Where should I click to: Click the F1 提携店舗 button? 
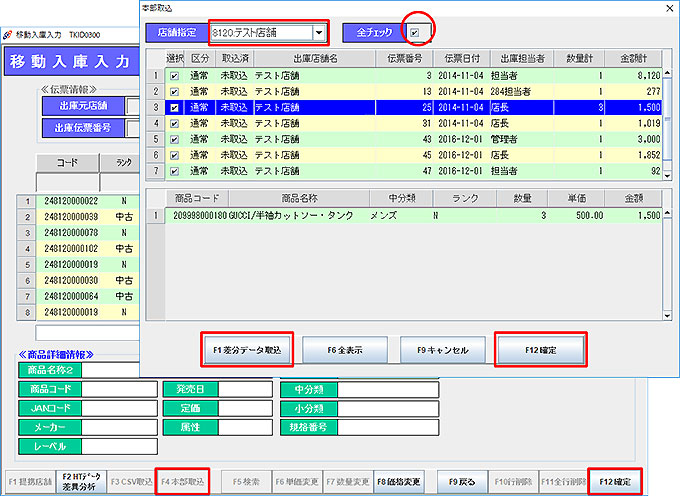(30, 482)
